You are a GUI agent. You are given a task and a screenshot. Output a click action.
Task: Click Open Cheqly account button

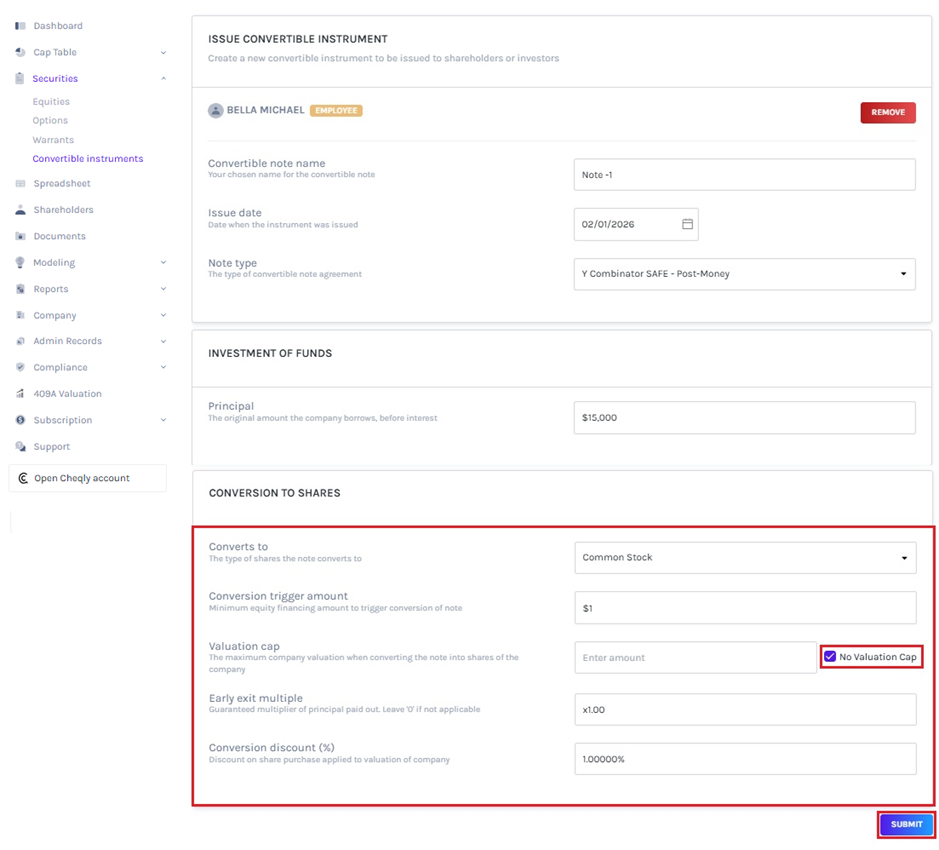coord(87,478)
